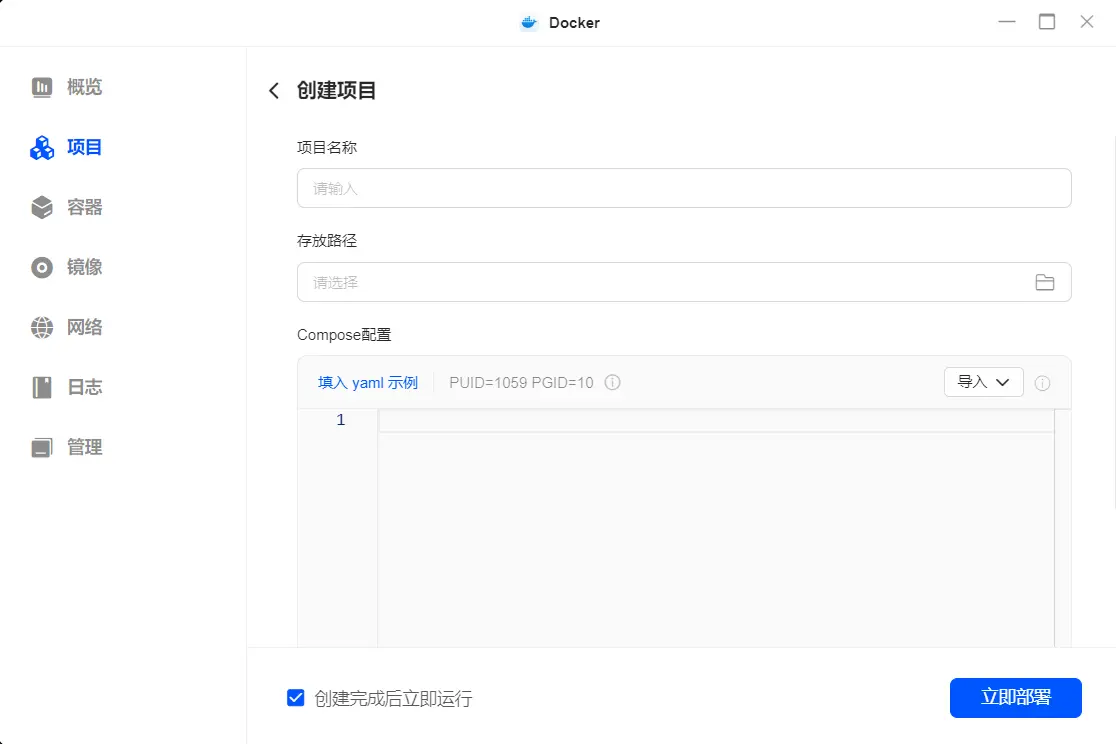The width and height of the screenshot is (1116, 744).
Task: Open the 概览 overview panel
Action: coord(65,87)
